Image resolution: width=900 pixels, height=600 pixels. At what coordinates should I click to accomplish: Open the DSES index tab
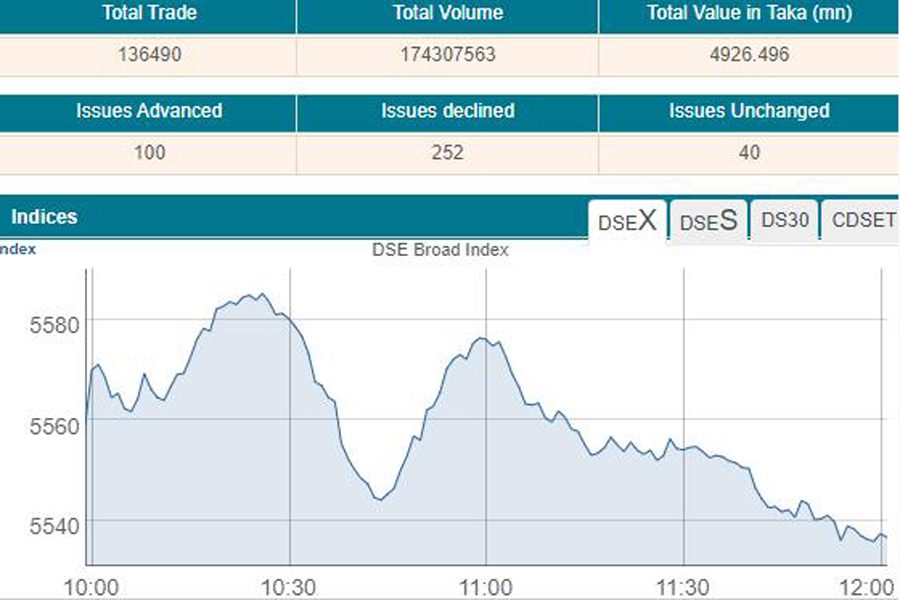(x=708, y=221)
